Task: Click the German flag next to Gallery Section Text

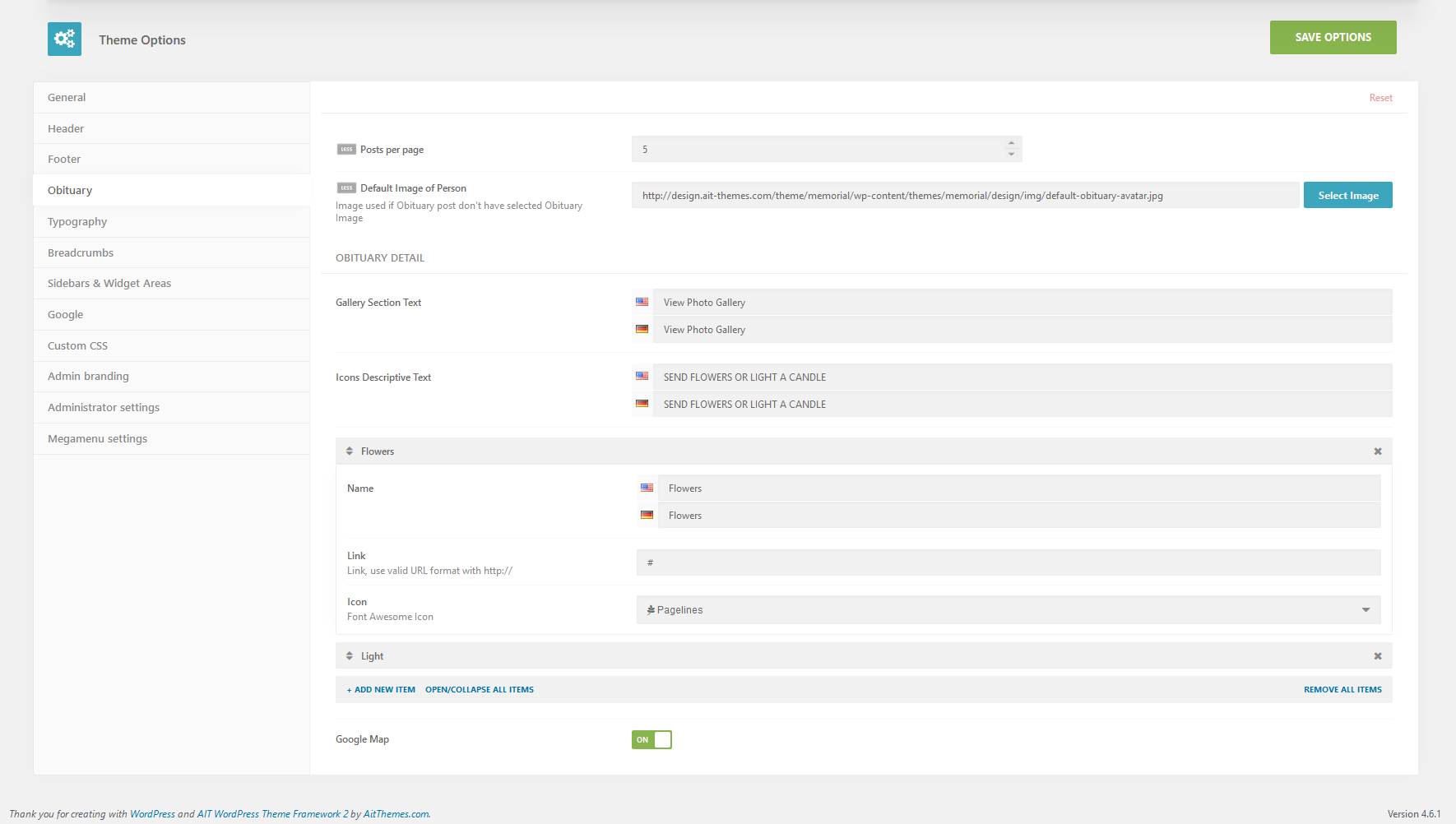Action: pos(642,329)
